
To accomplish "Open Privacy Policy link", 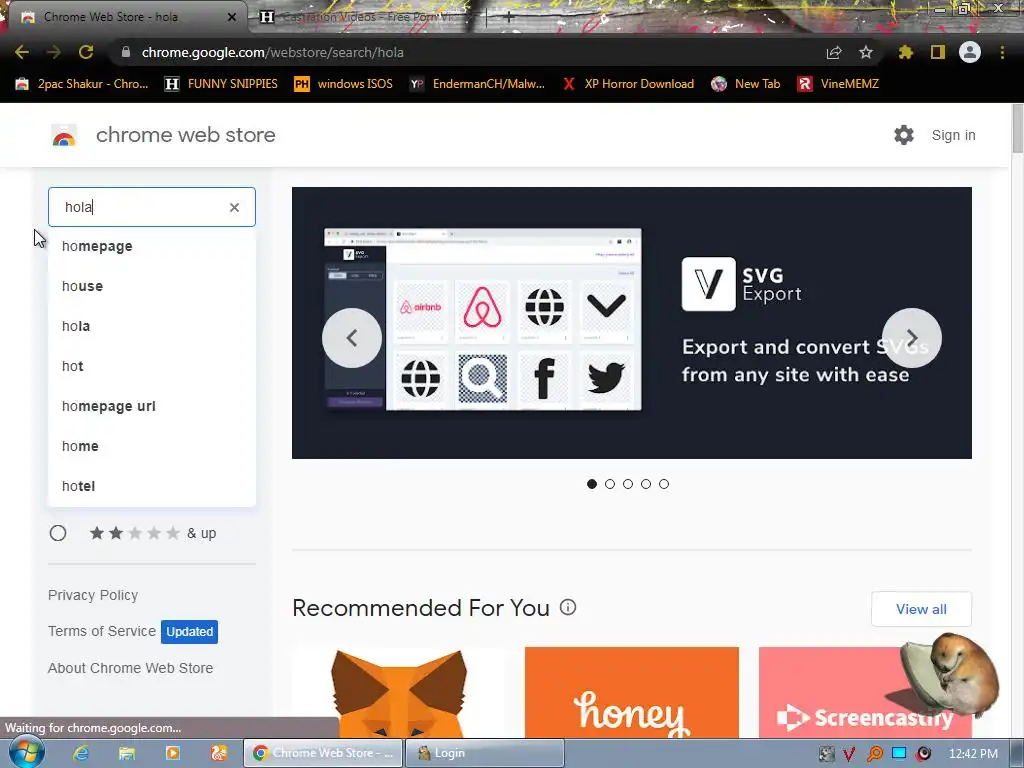I will (93, 595).
